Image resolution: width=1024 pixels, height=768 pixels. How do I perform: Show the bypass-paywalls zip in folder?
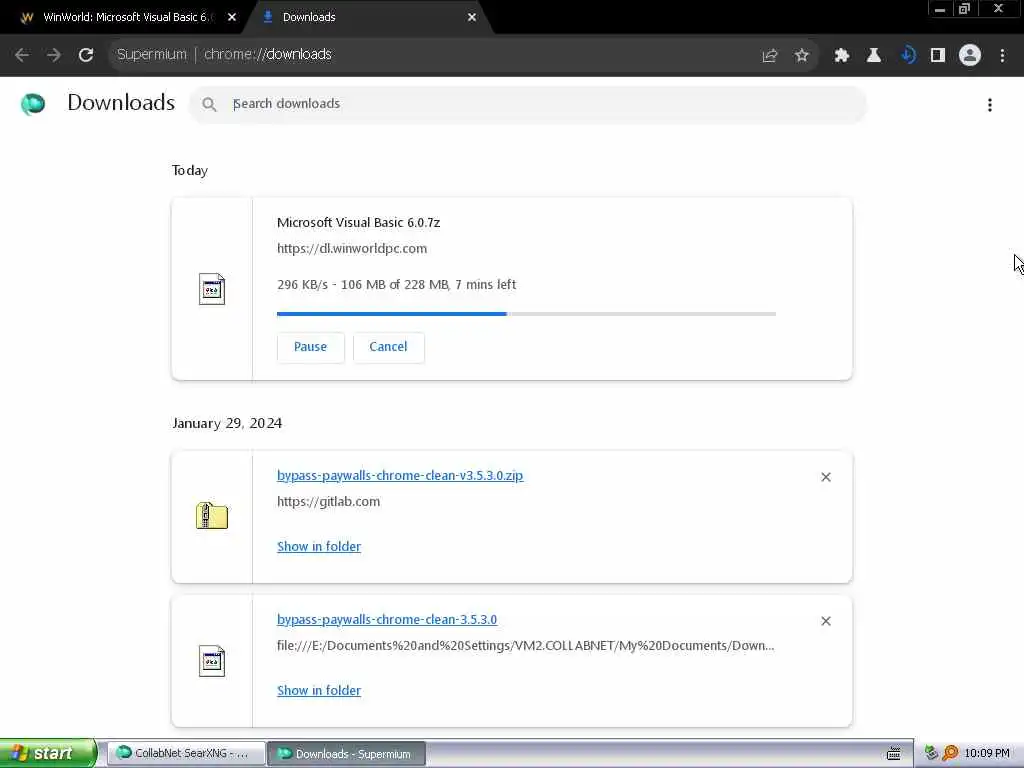319,547
